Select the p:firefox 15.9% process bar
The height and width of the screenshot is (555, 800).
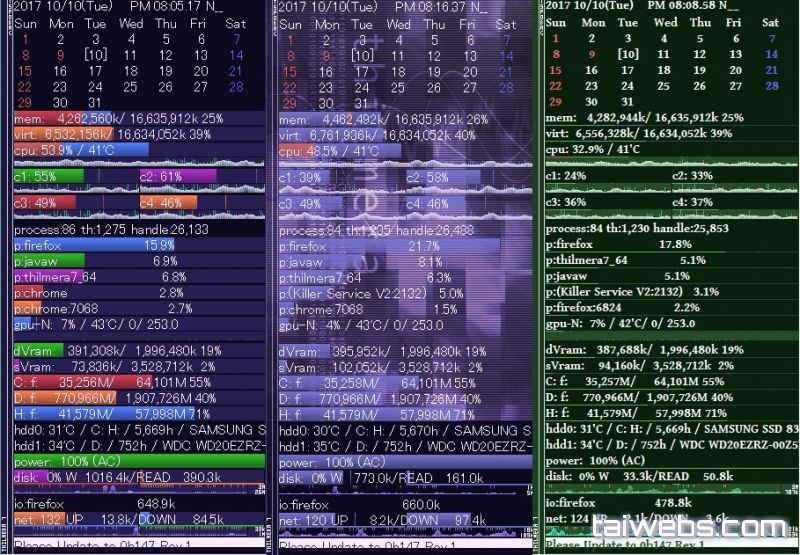pos(94,245)
